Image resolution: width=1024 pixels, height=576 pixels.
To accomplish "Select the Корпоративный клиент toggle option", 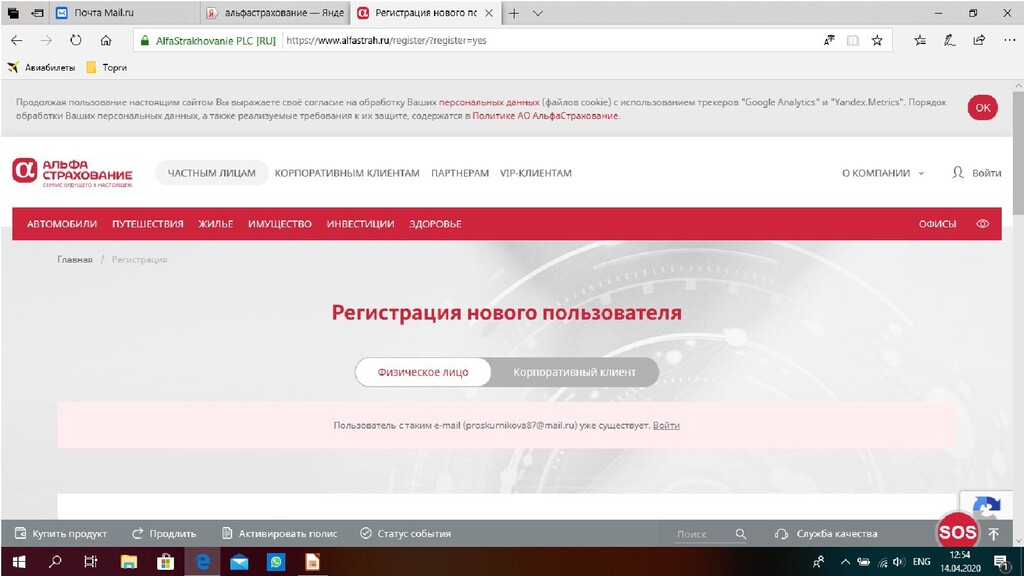I will (574, 372).
